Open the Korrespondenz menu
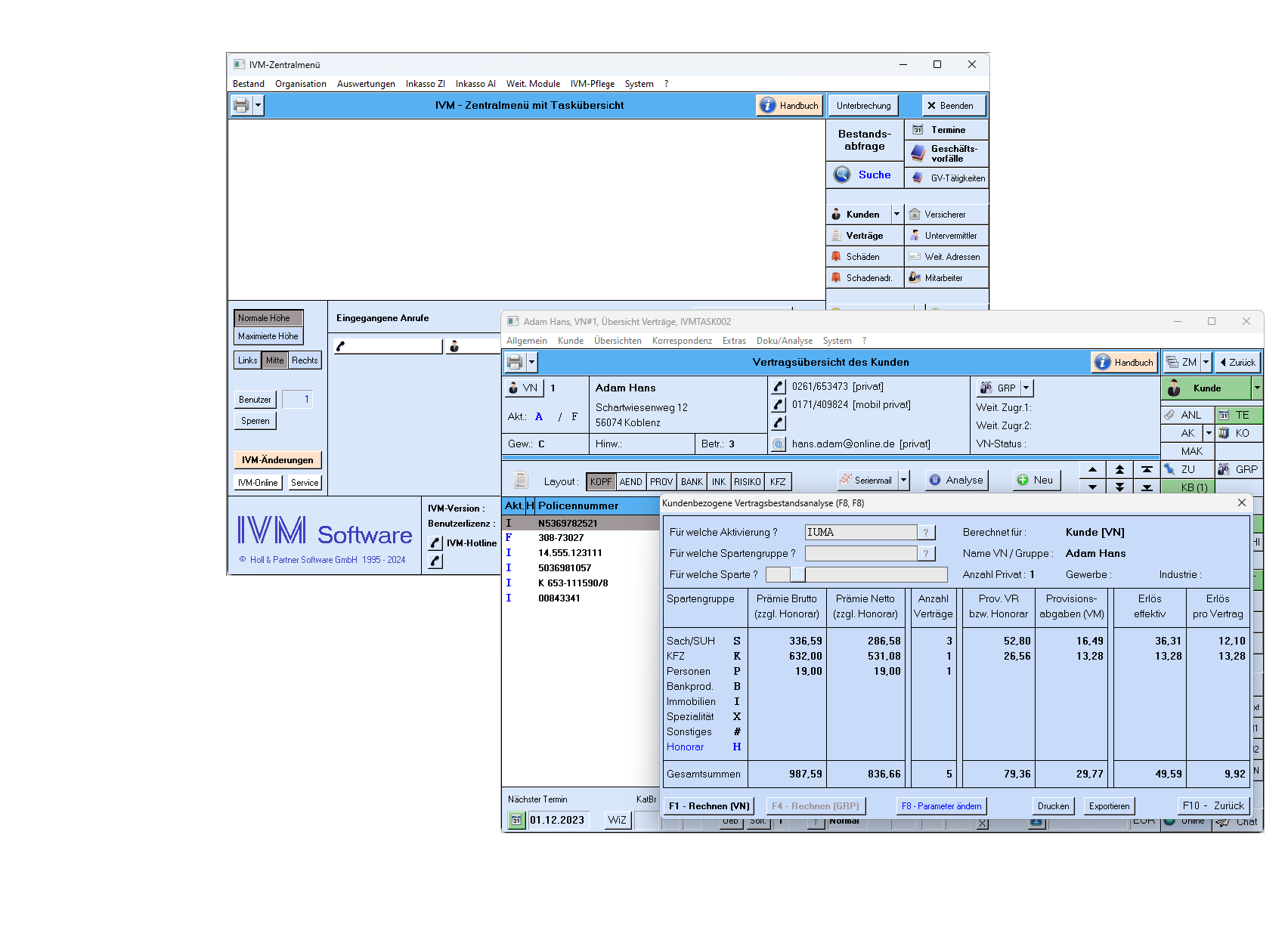This screenshot has width=1288, height=946. 682,341
